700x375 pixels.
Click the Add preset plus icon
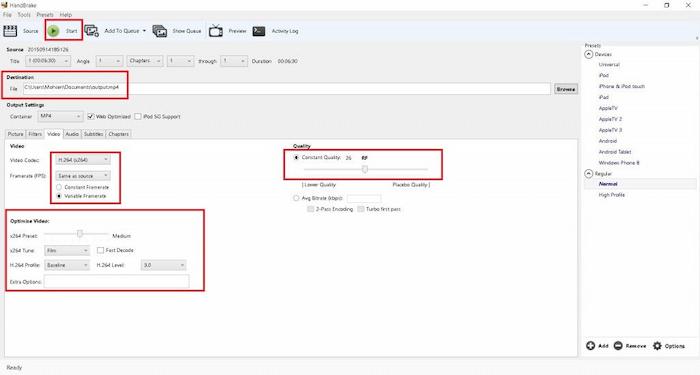tap(591, 346)
